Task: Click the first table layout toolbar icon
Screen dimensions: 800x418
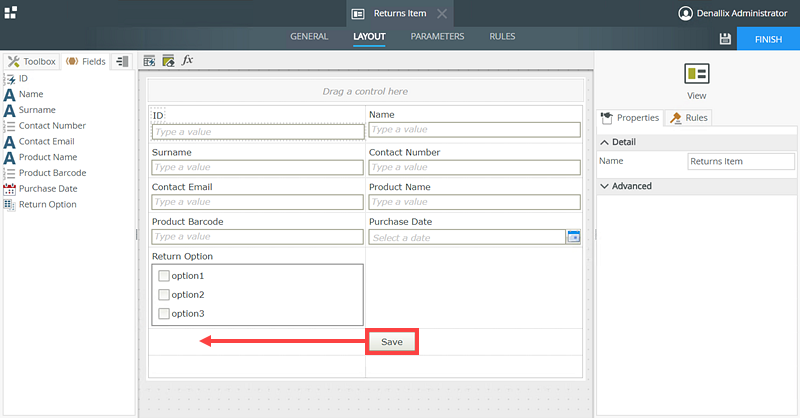Action: pos(150,61)
